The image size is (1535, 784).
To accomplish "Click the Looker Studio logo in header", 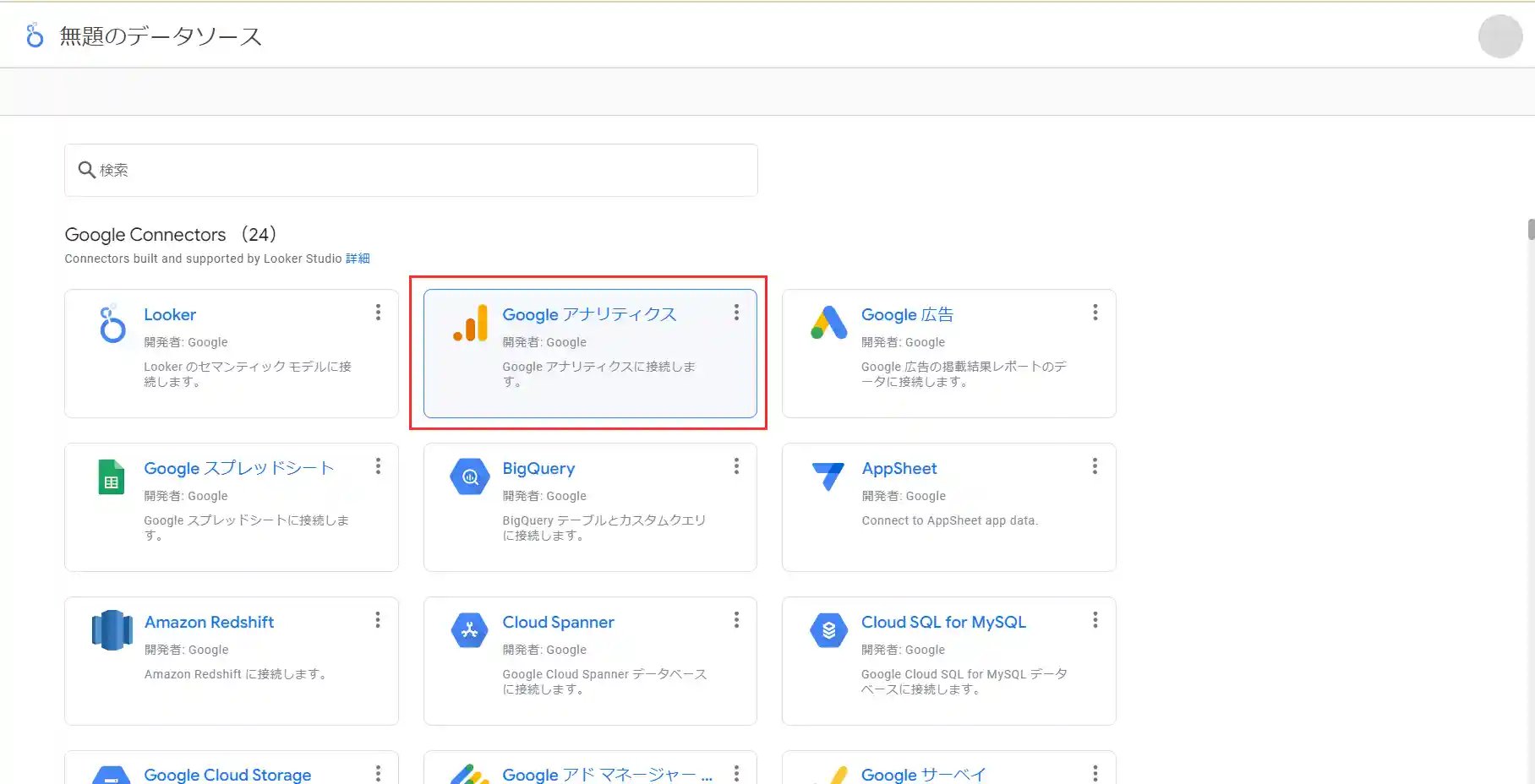I will (x=35, y=35).
